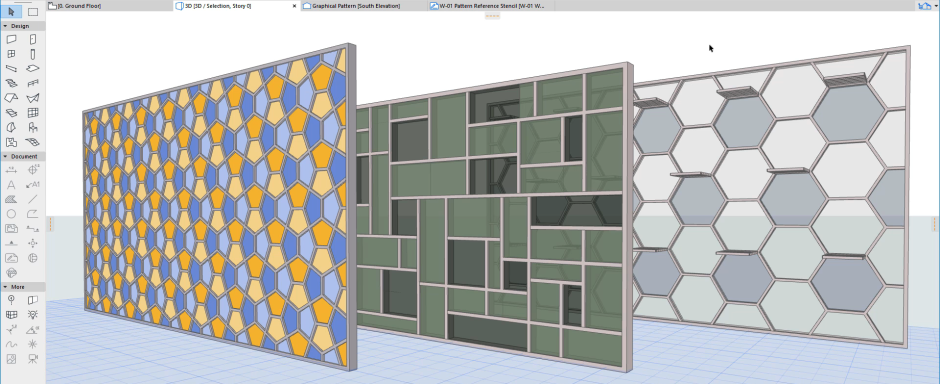Close the 3D Selection tab
Viewport: 940px width, 384px height.
294,6
